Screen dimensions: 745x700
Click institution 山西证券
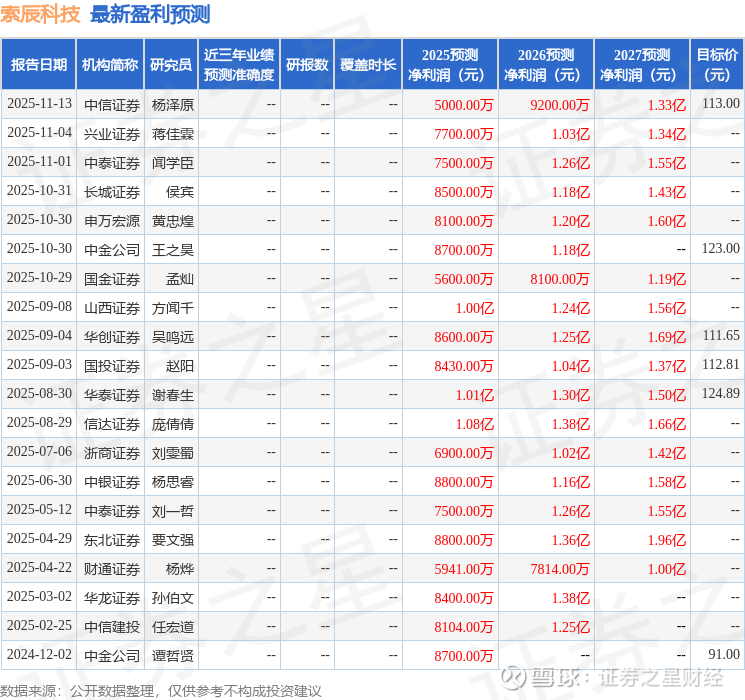coord(112,308)
